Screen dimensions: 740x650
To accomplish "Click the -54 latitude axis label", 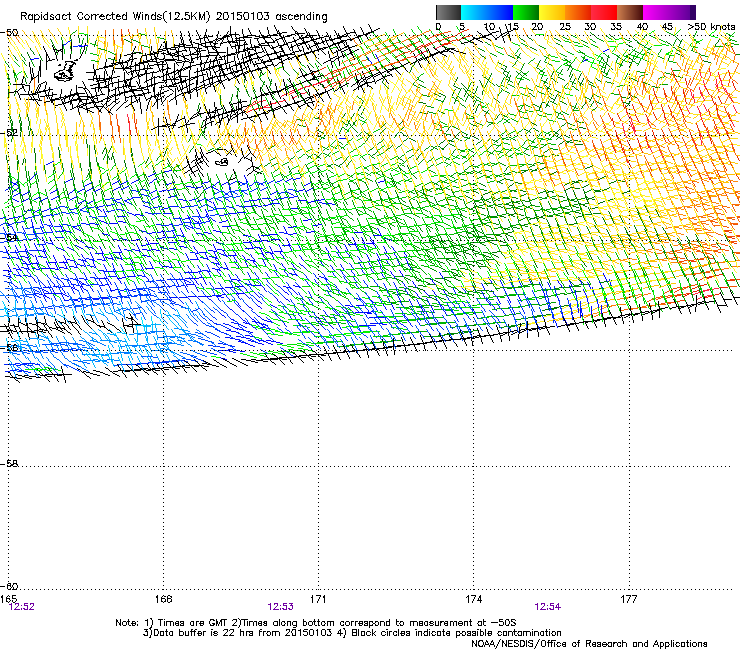I will [x=9, y=237].
